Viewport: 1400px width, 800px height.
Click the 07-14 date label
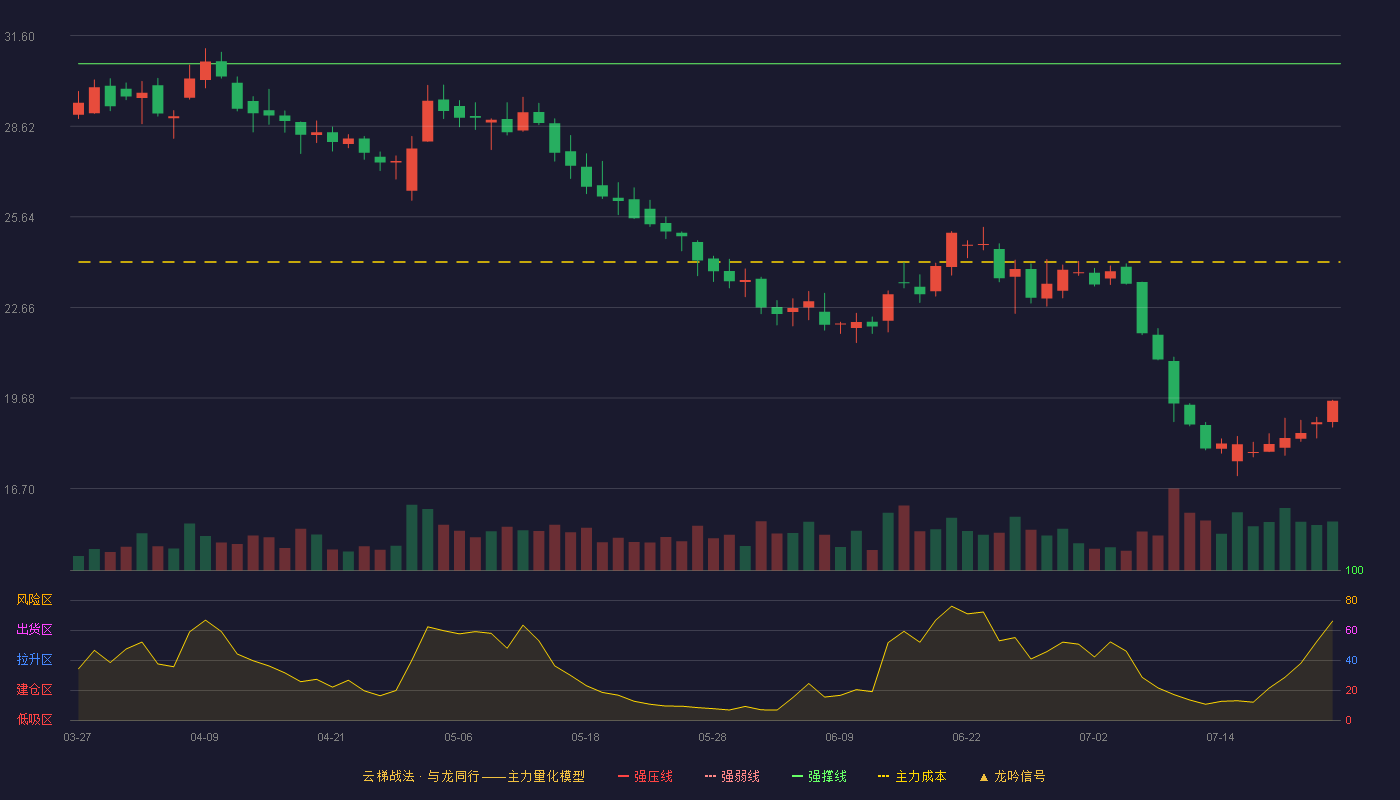tap(1220, 737)
